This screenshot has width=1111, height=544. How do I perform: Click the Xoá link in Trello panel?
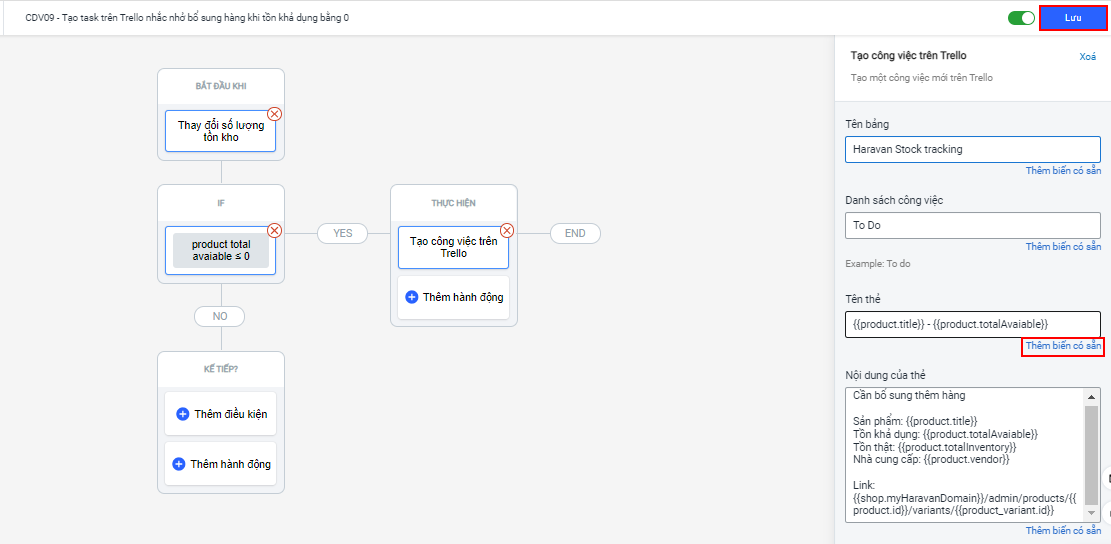click(x=1087, y=57)
